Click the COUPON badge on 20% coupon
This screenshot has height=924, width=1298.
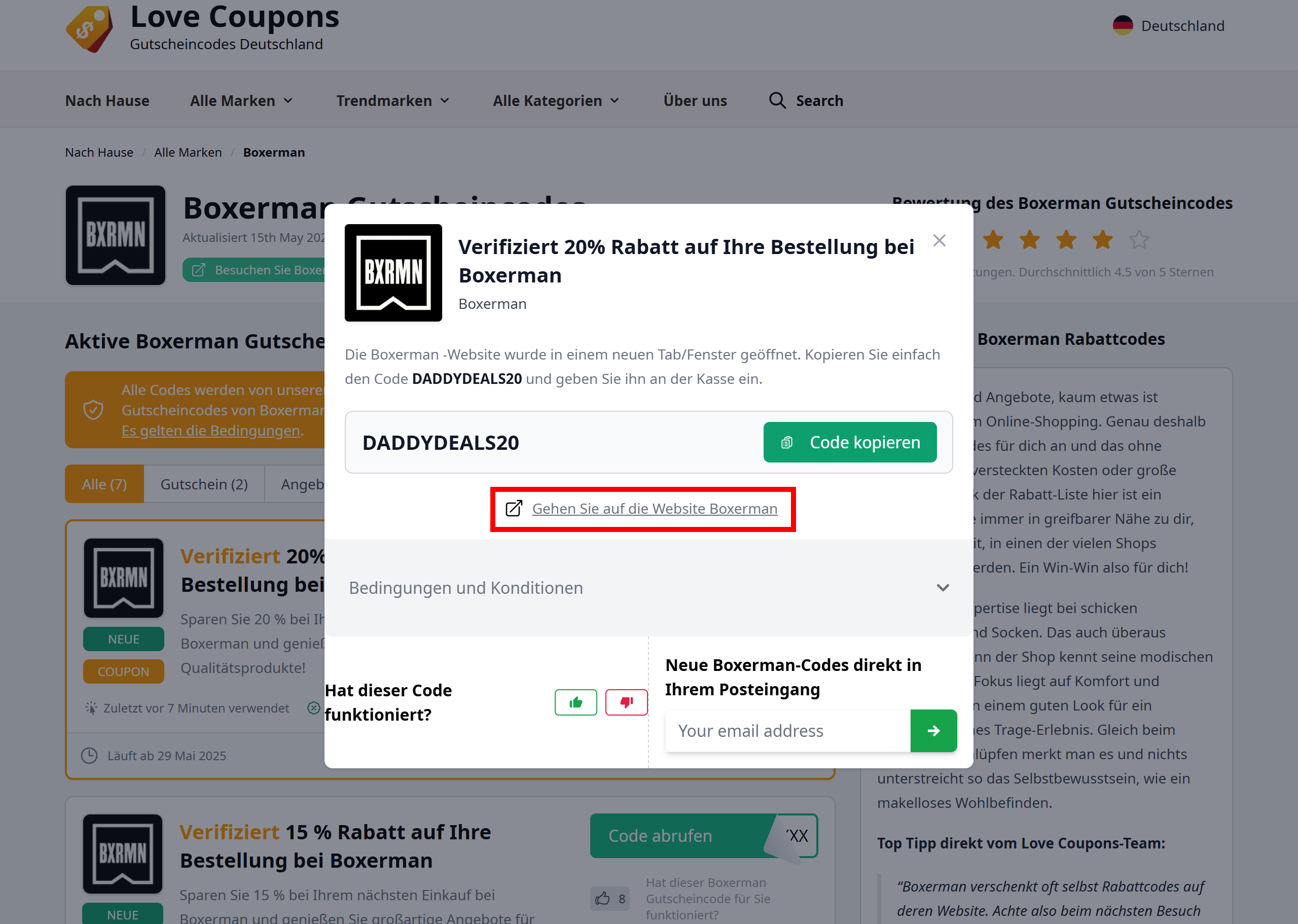pos(123,671)
